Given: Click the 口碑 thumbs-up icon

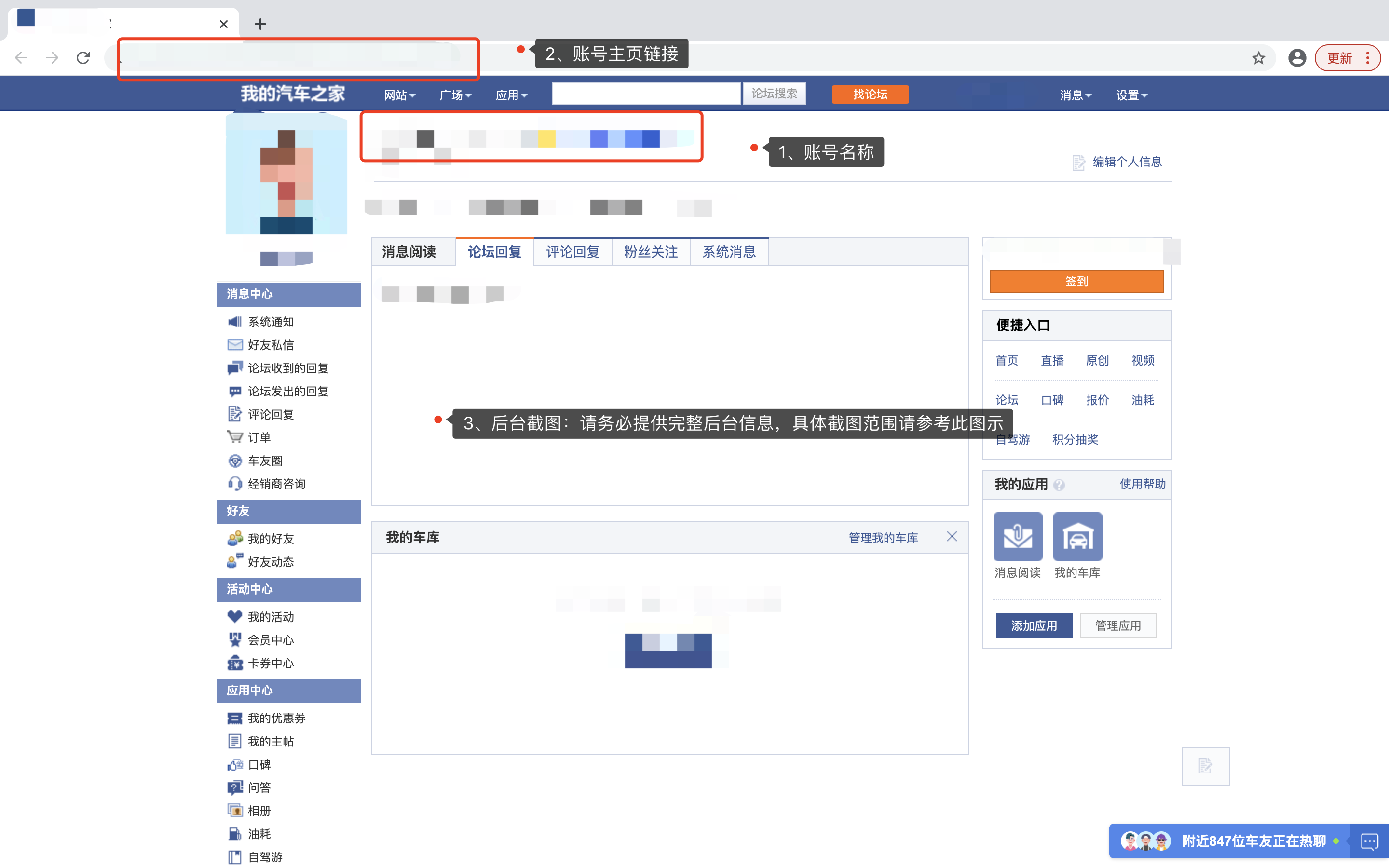Looking at the screenshot, I should click(x=235, y=765).
